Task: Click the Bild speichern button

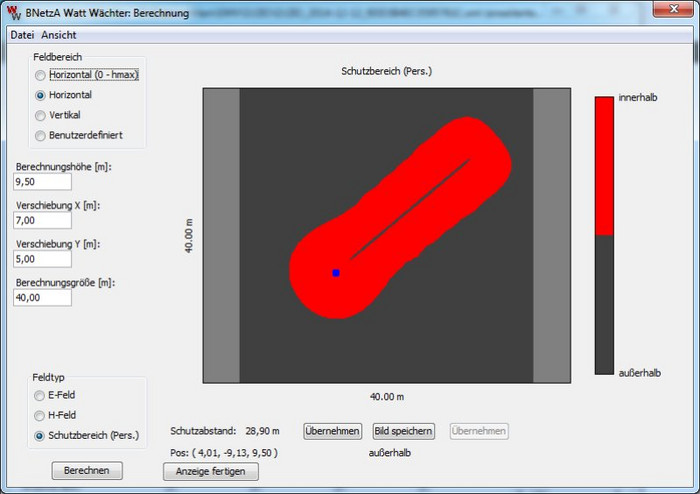Action: (404, 431)
